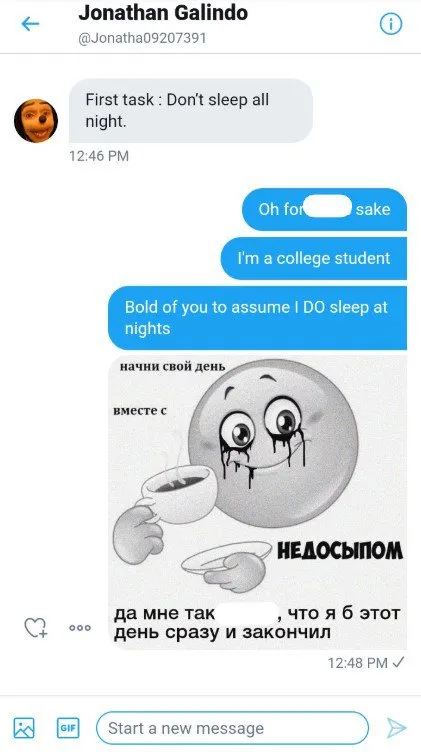This screenshot has width=421, height=752.
Task: Open the GIF picker
Action: click(68, 728)
